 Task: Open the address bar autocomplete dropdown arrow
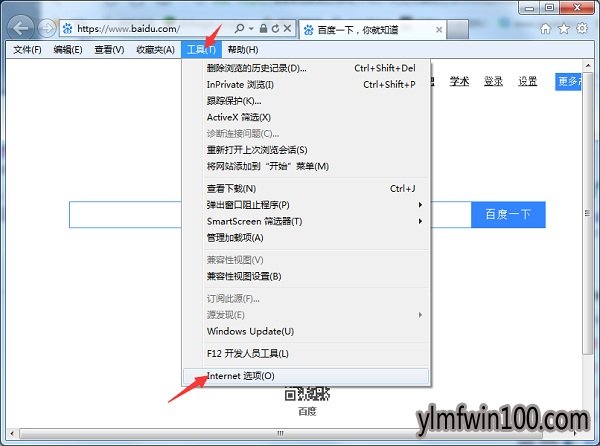[251, 29]
